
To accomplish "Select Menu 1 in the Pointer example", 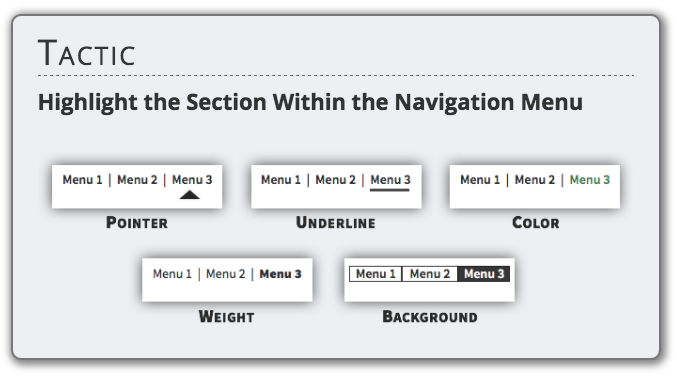I will coord(82,180).
